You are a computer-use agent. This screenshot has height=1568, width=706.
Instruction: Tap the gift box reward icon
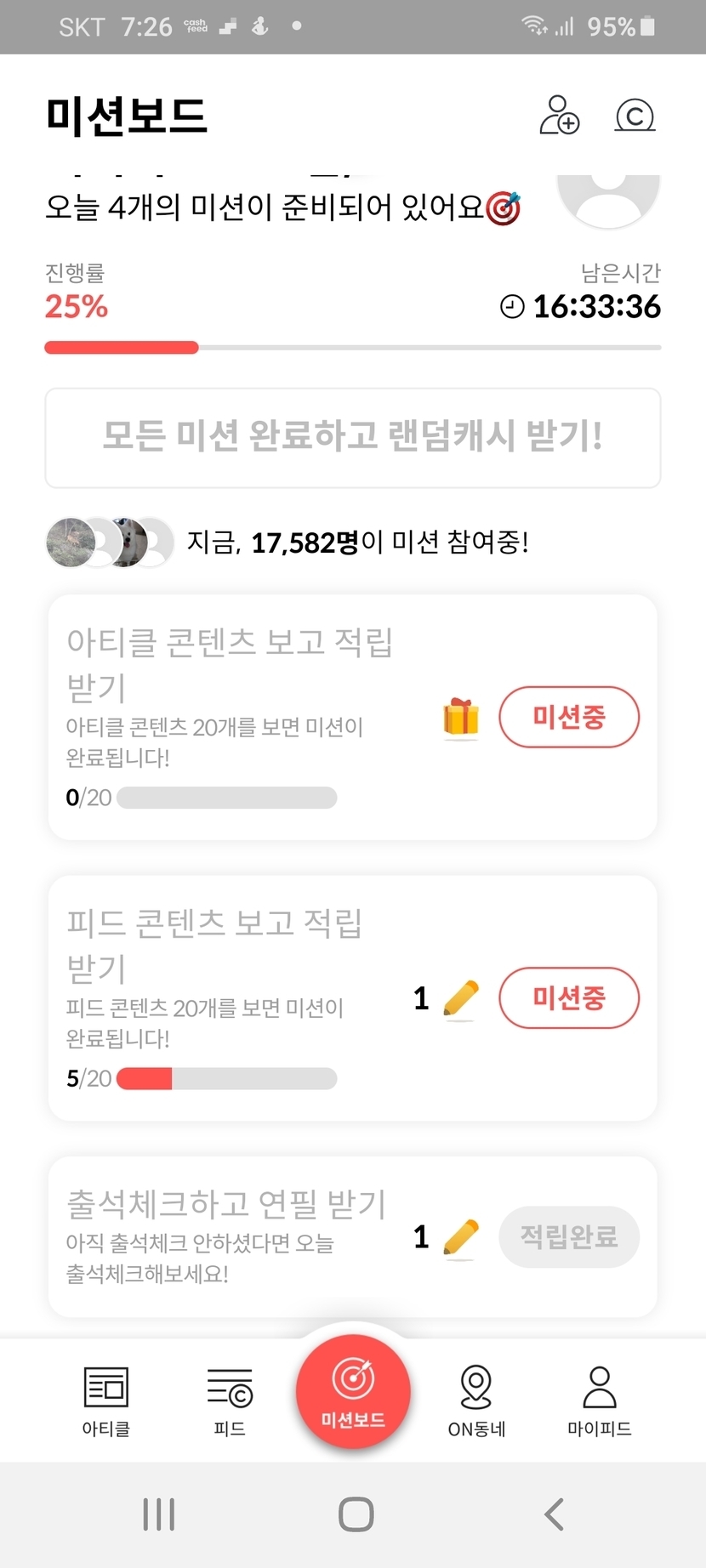coord(461,718)
